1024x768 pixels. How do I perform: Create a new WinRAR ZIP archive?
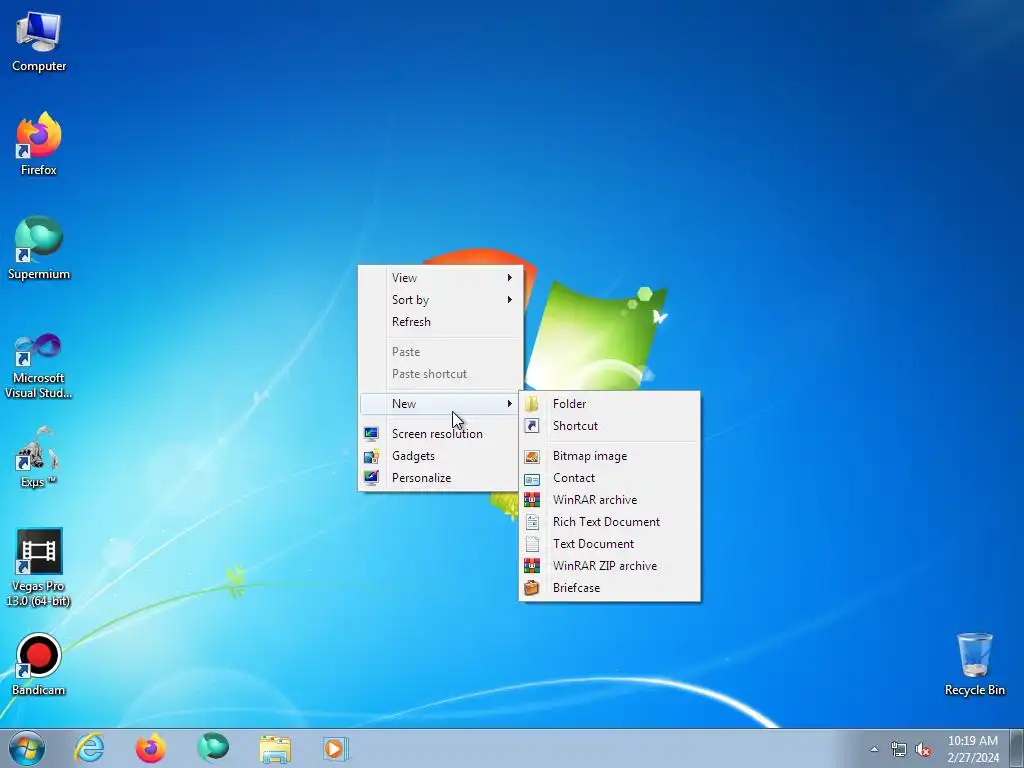click(609, 566)
